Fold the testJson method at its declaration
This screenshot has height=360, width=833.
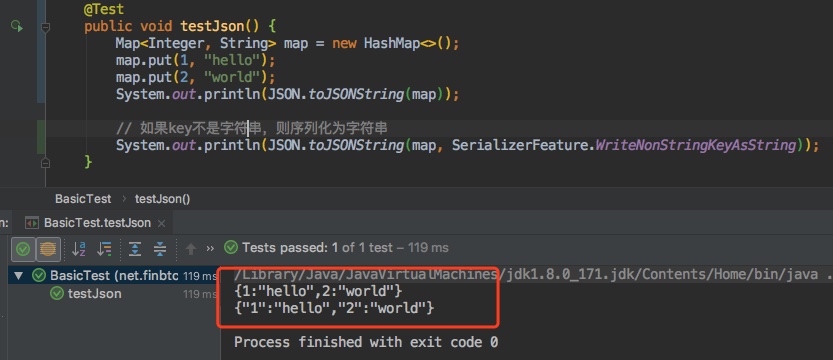point(46,27)
